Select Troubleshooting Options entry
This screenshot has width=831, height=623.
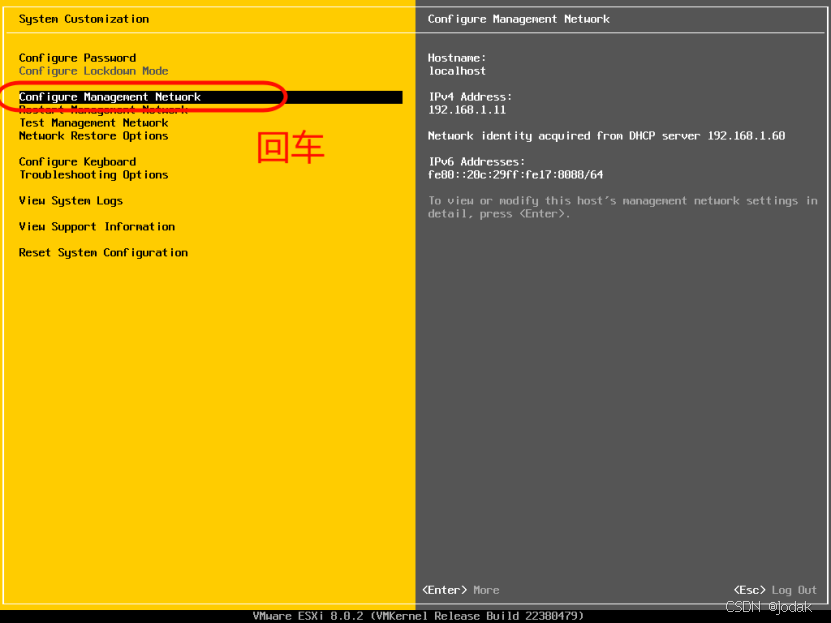pos(93,175)
